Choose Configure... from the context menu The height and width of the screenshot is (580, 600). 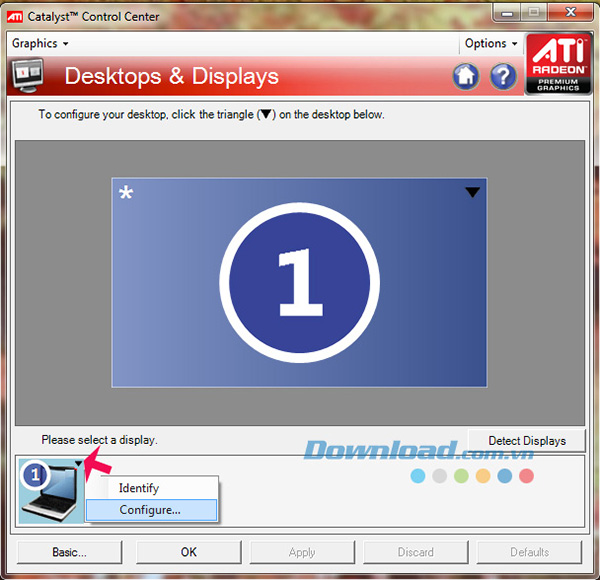(x=152, y=510)
